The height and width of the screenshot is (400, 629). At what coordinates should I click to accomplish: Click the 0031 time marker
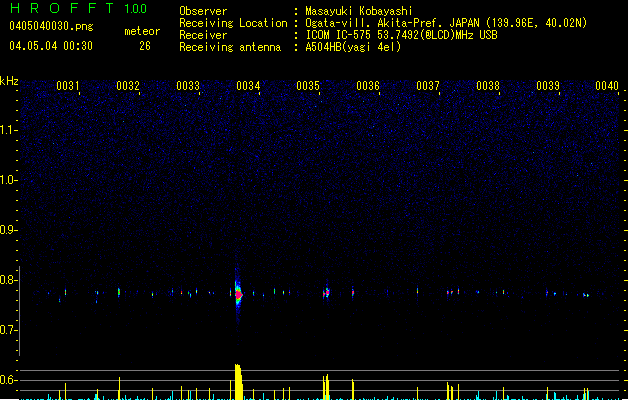click(67, 86)
